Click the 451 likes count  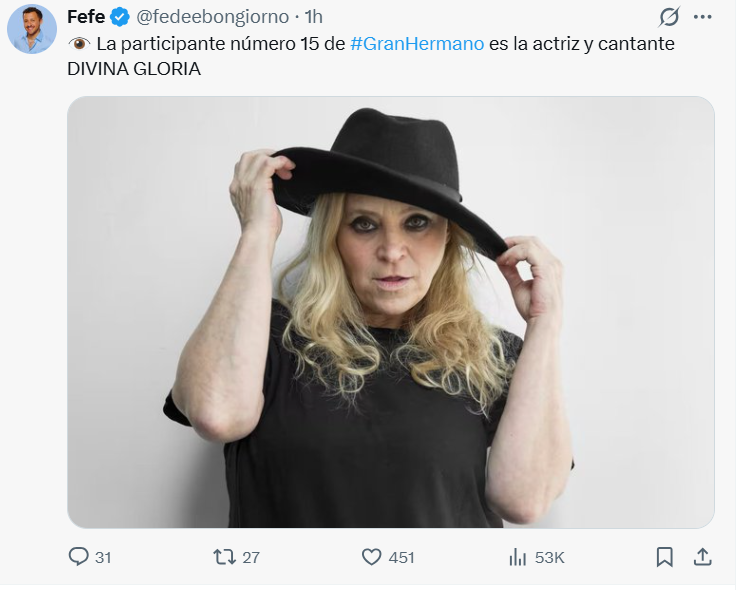[x=401, y=558]
